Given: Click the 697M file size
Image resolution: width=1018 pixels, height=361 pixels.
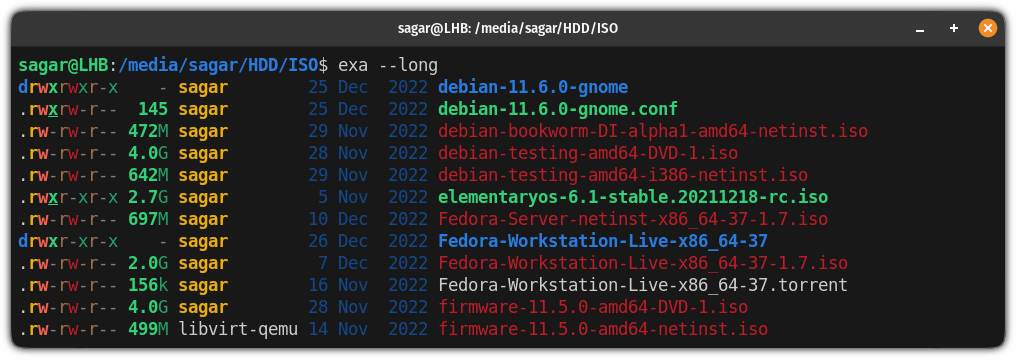Looking at the screenshot, I should pos(148,219).
